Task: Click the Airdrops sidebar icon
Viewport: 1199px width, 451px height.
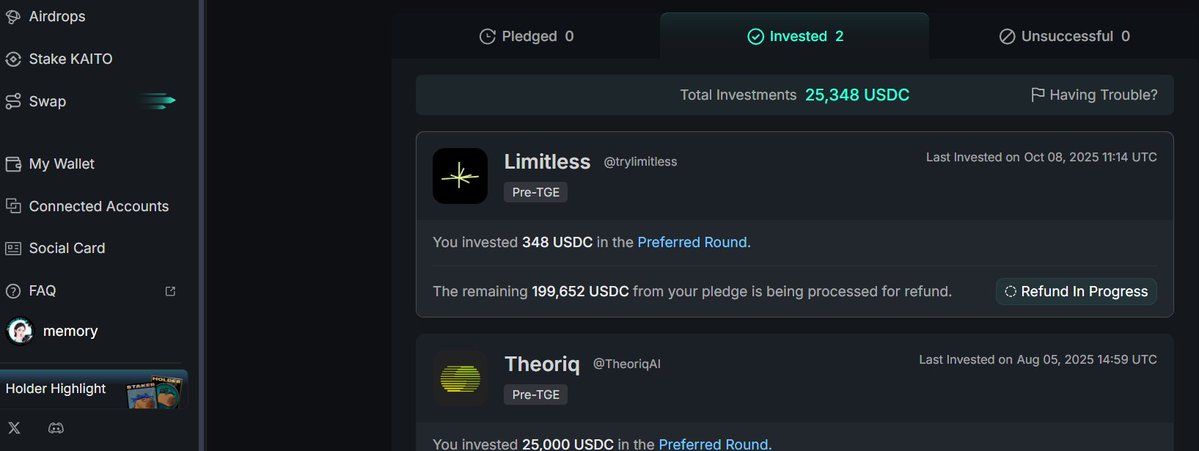Action: click(13, 17)
